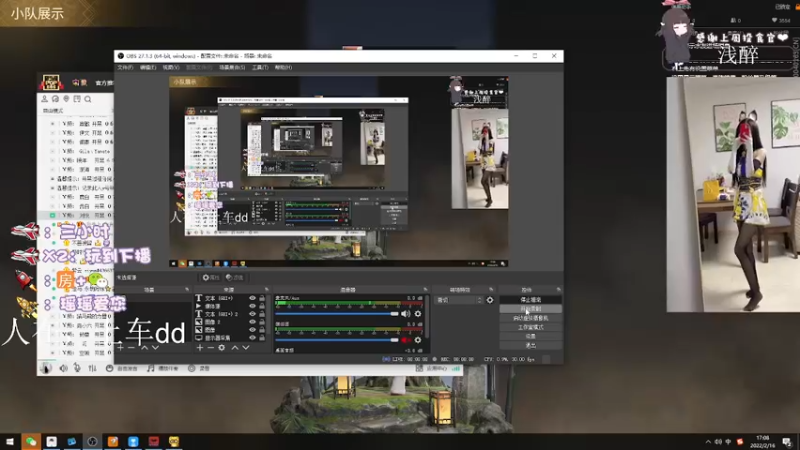Mute the first mixer channel's speaker icon
The height and width of the screenshot is (450, 800).
[x=406, y=314]
